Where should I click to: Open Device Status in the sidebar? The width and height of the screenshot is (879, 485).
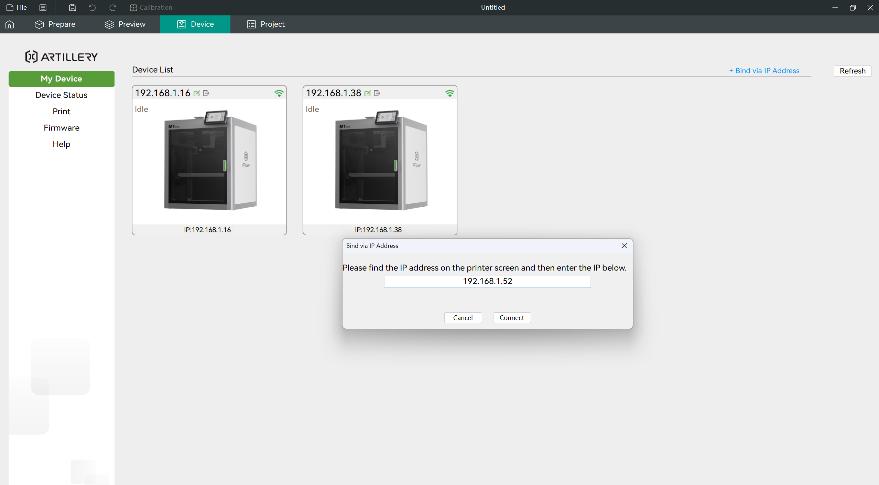coord(61,95)
